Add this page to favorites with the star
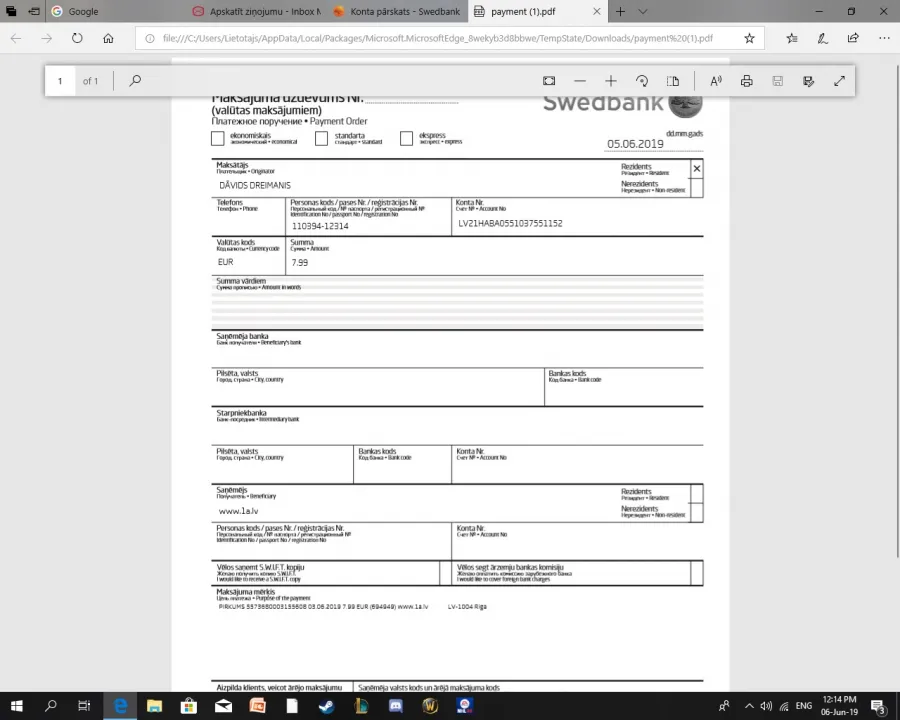 [749, 38]
